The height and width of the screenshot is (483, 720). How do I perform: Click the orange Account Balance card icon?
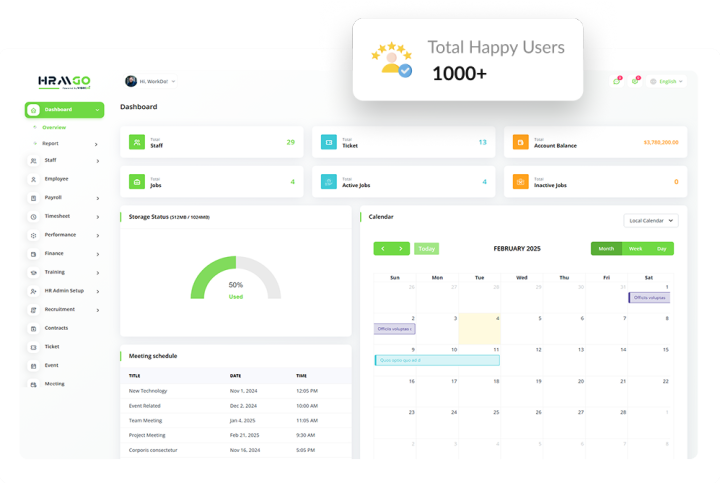click(521, 142)
